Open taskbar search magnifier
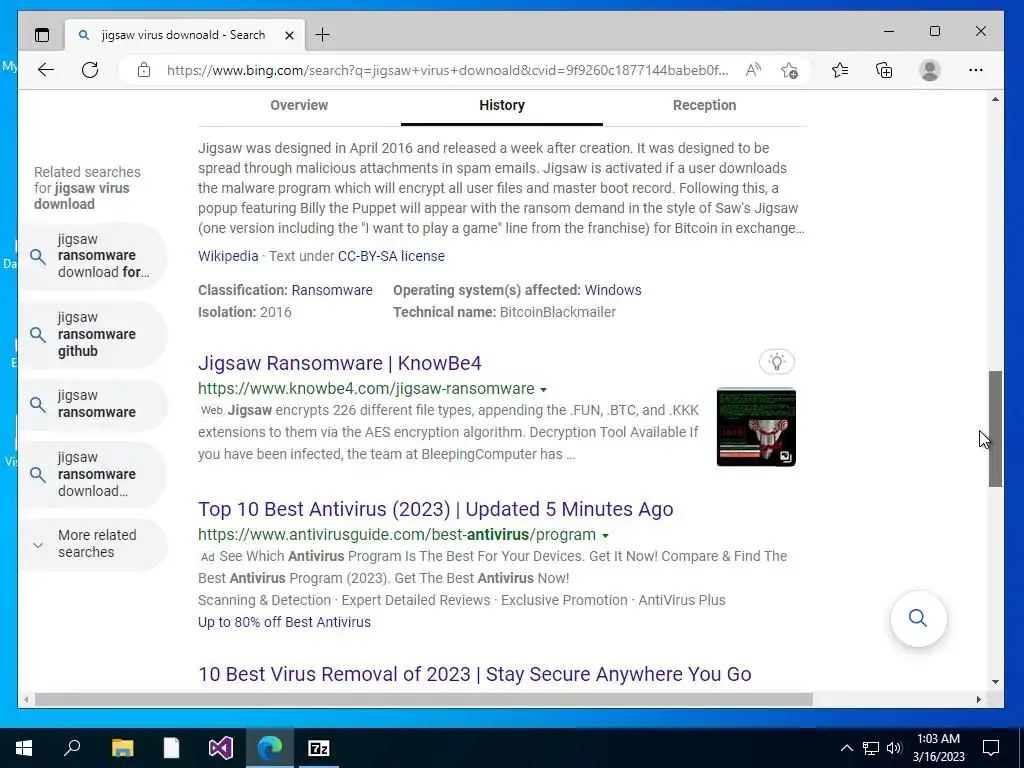 [x=72, y=748]
